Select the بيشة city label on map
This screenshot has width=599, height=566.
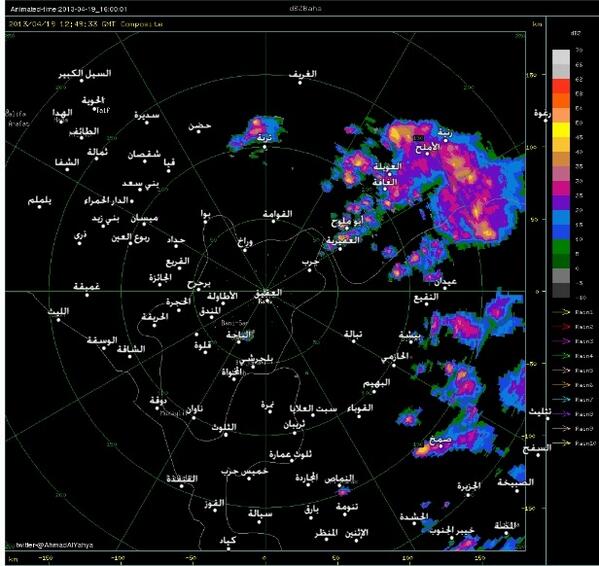pyautogui.click(x=410, y=335)
